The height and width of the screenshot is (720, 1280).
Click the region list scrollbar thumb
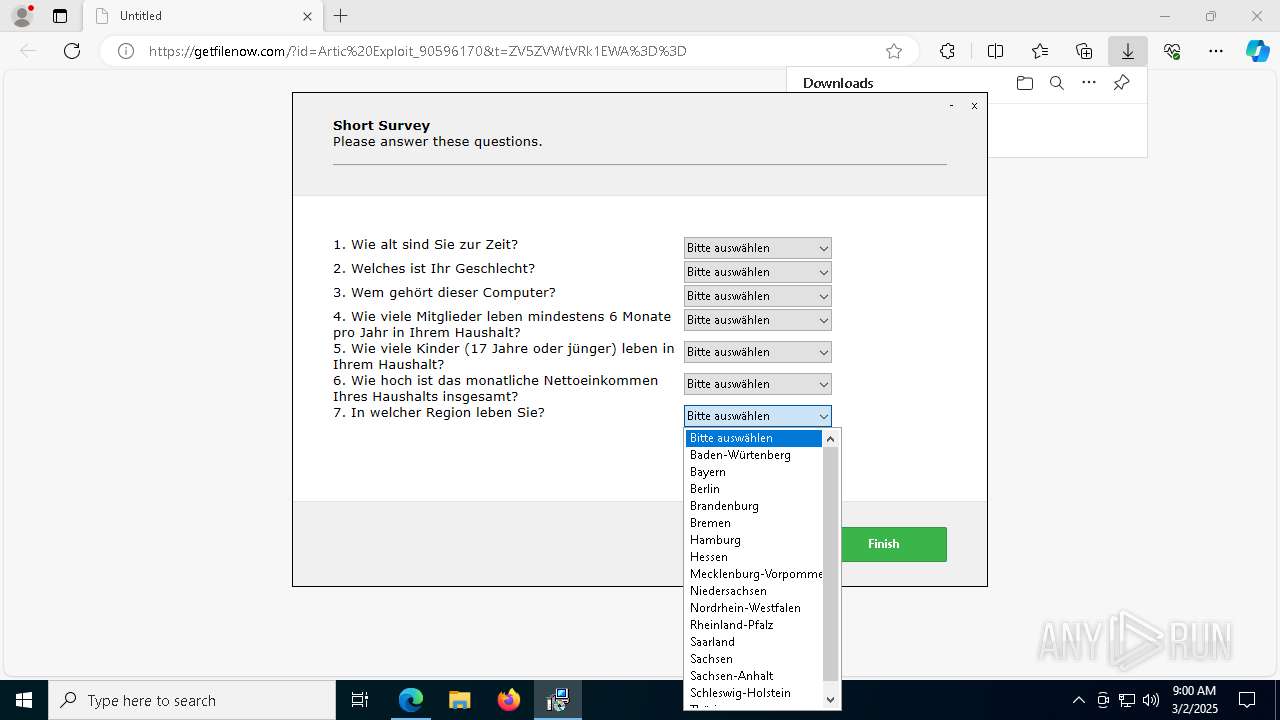point(830,564)
